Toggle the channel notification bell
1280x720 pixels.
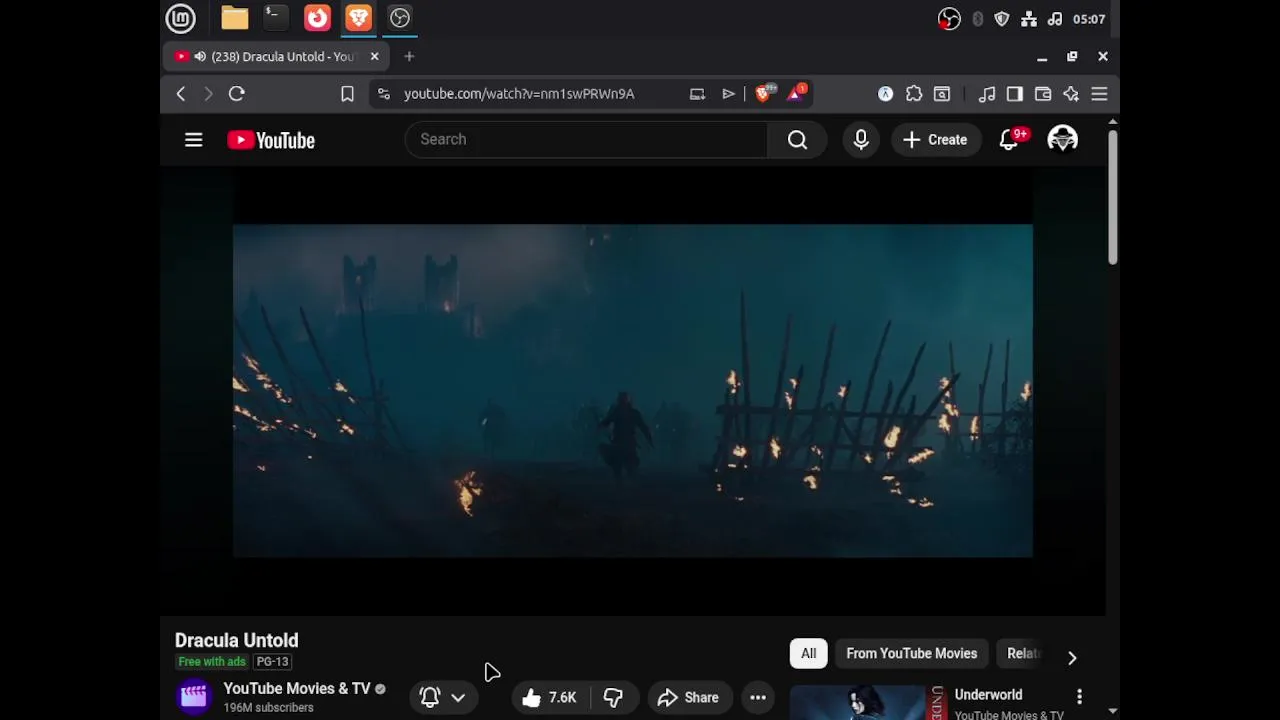click(430, 698)
